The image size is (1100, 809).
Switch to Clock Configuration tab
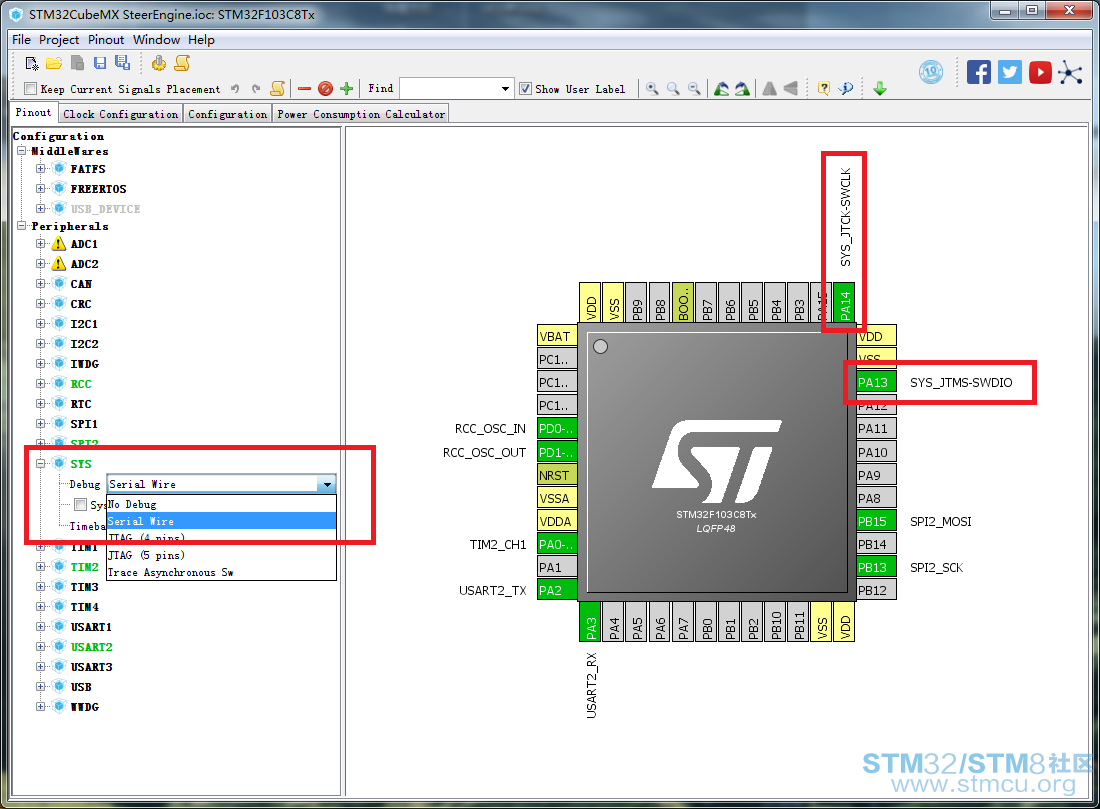pos(120,114)
